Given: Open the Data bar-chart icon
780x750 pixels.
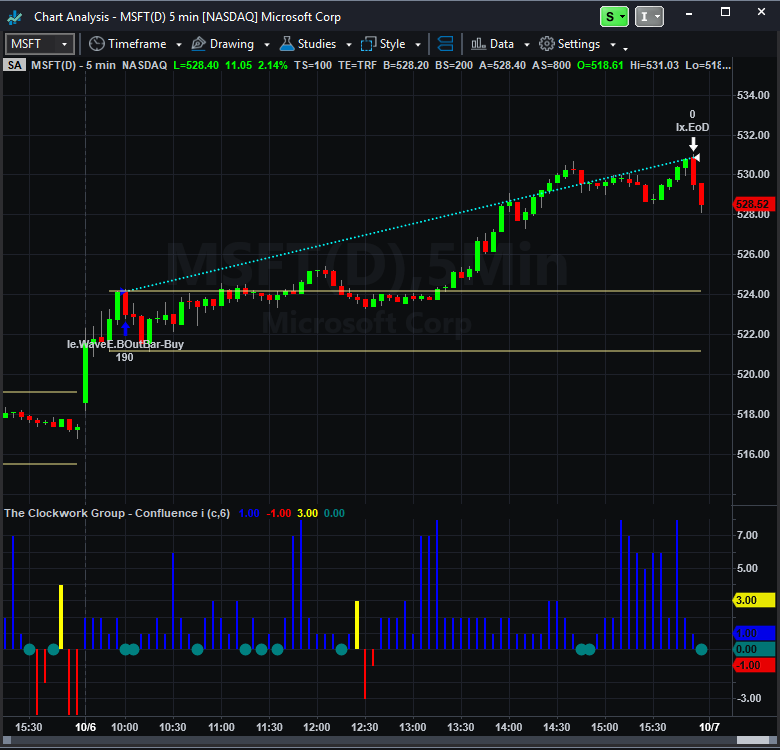Looking at the screenshot, I should click(479, 44).
